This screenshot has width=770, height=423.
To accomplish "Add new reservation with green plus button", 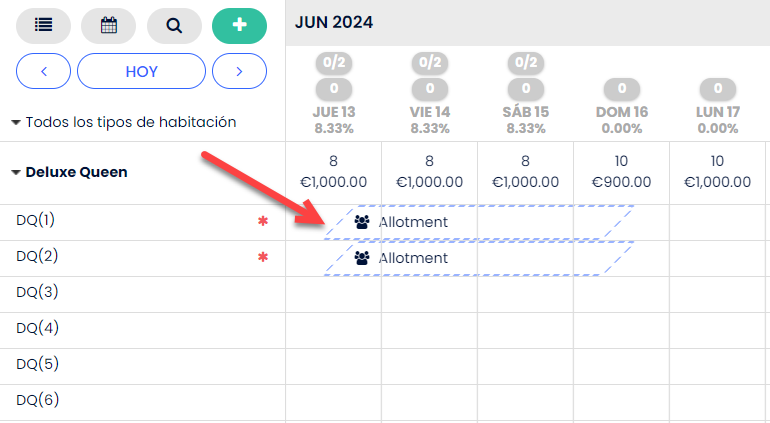I will pyautogui.click(x=239, y=26).
